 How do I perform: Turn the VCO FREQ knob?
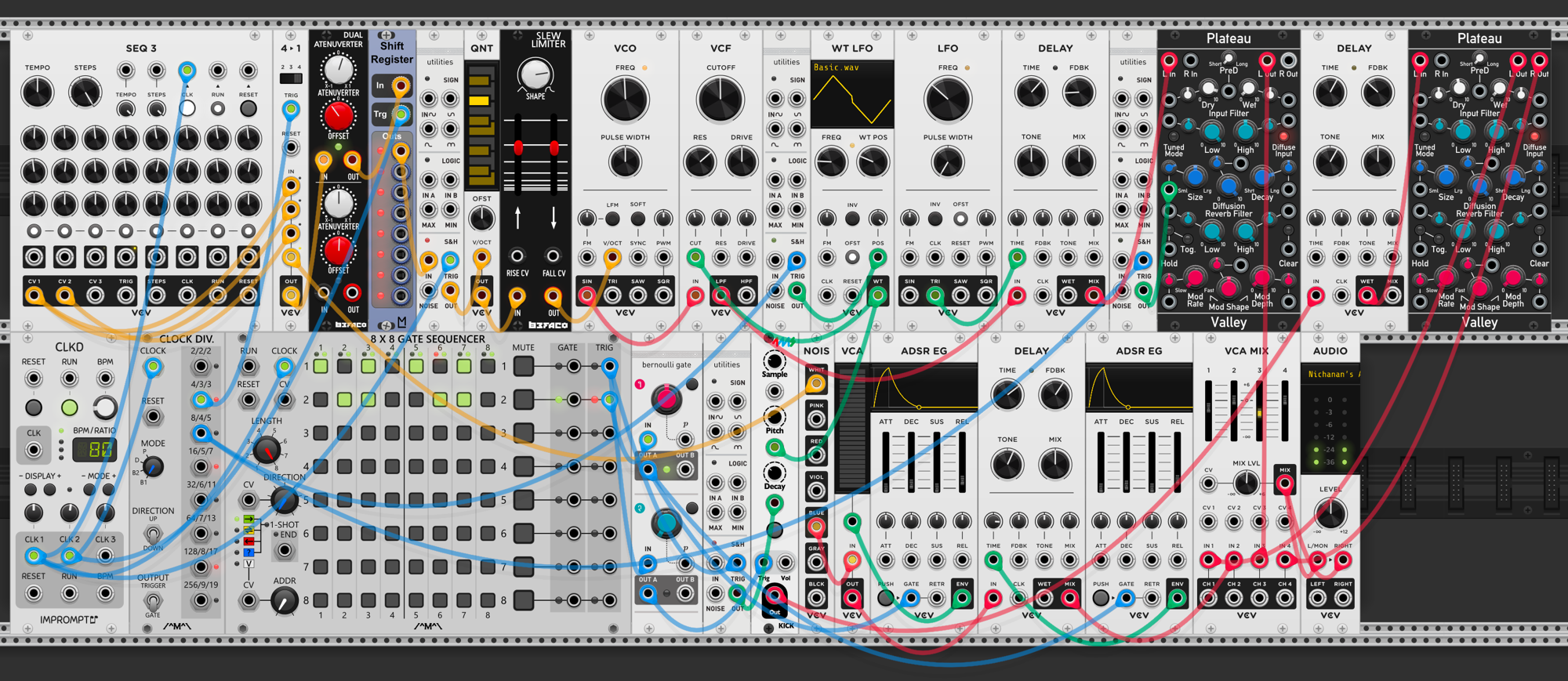click(625, 100)
